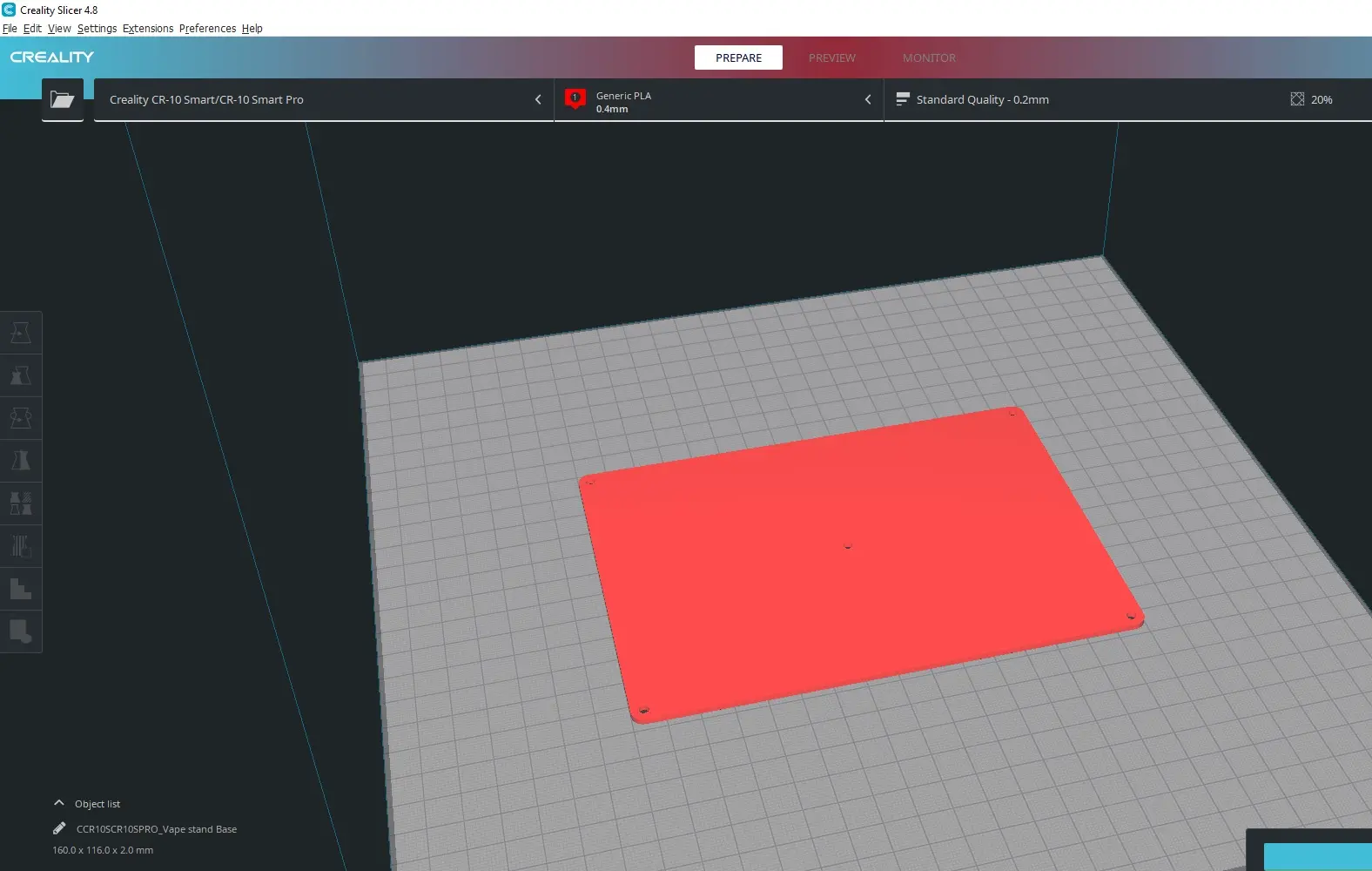Select the Move tool in the left toolbar
The width and height of the screenshot is (1372, 871).
(21, 333)
